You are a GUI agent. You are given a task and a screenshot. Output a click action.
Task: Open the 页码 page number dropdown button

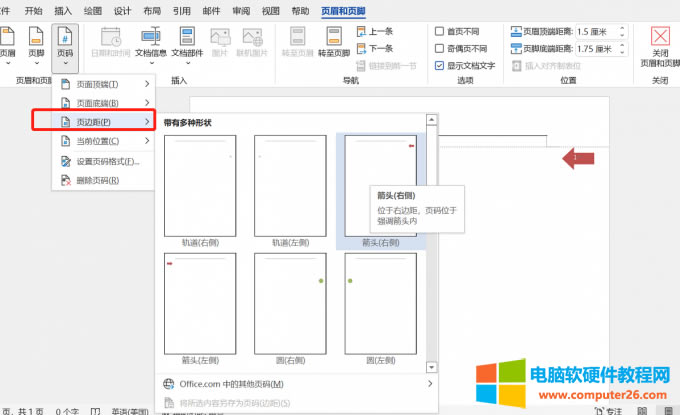coord(65,46)
